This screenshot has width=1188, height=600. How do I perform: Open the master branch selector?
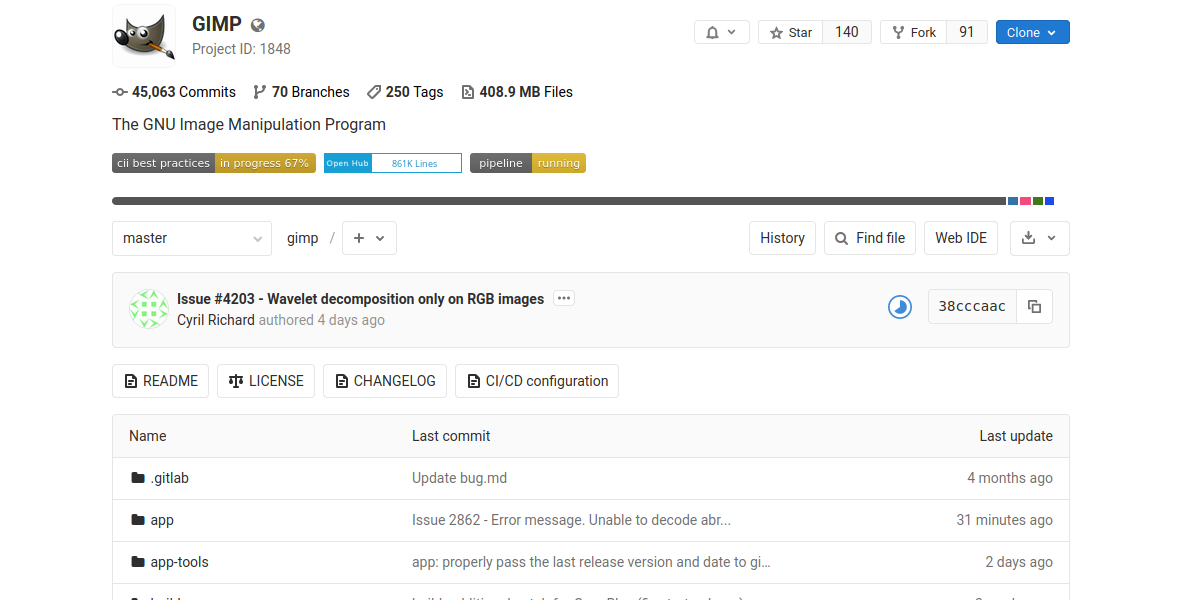point(192,238)
